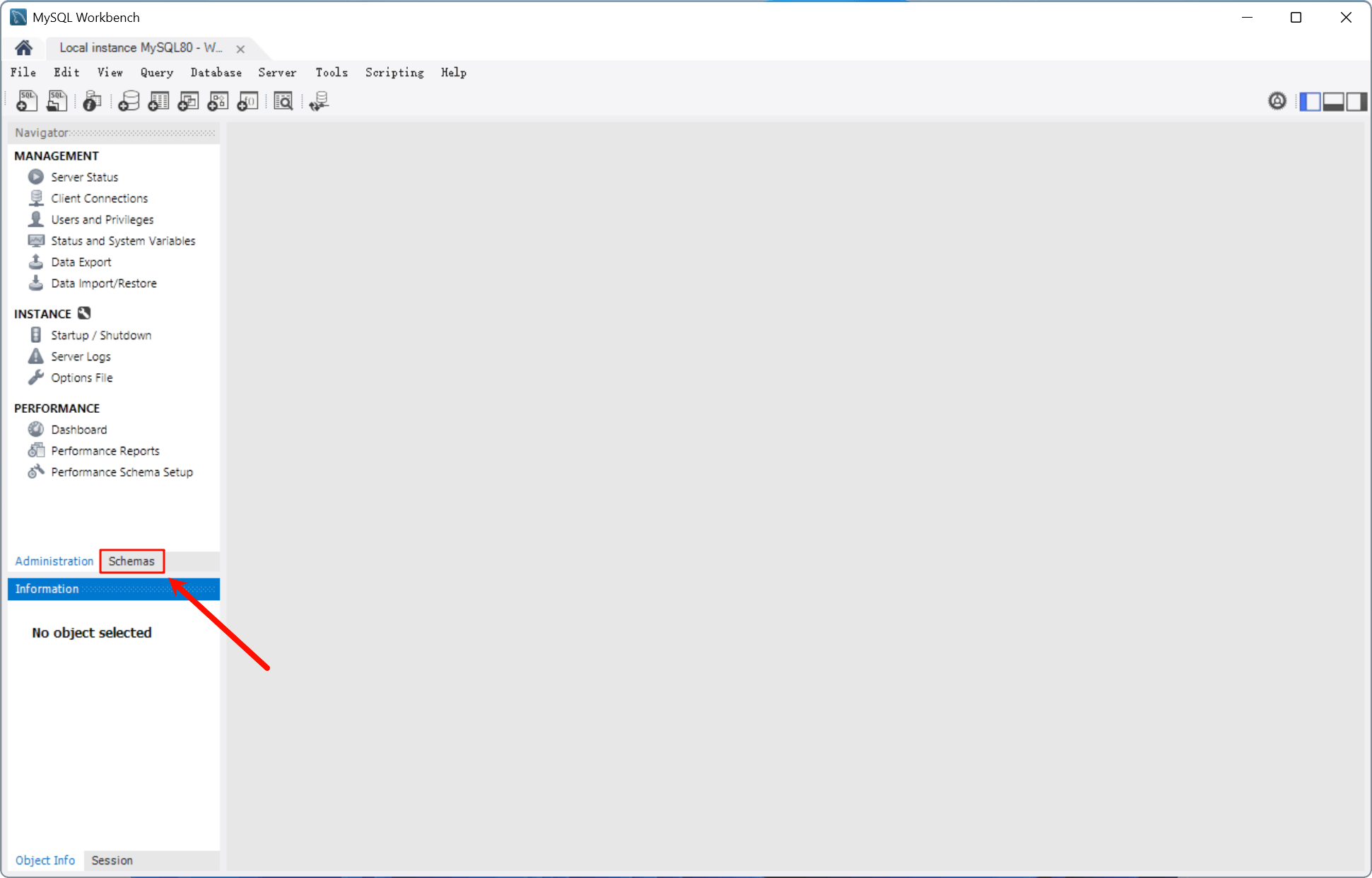Open the Edit menu
Viewport: 1372px width, 878px height.
click(66, 72)
